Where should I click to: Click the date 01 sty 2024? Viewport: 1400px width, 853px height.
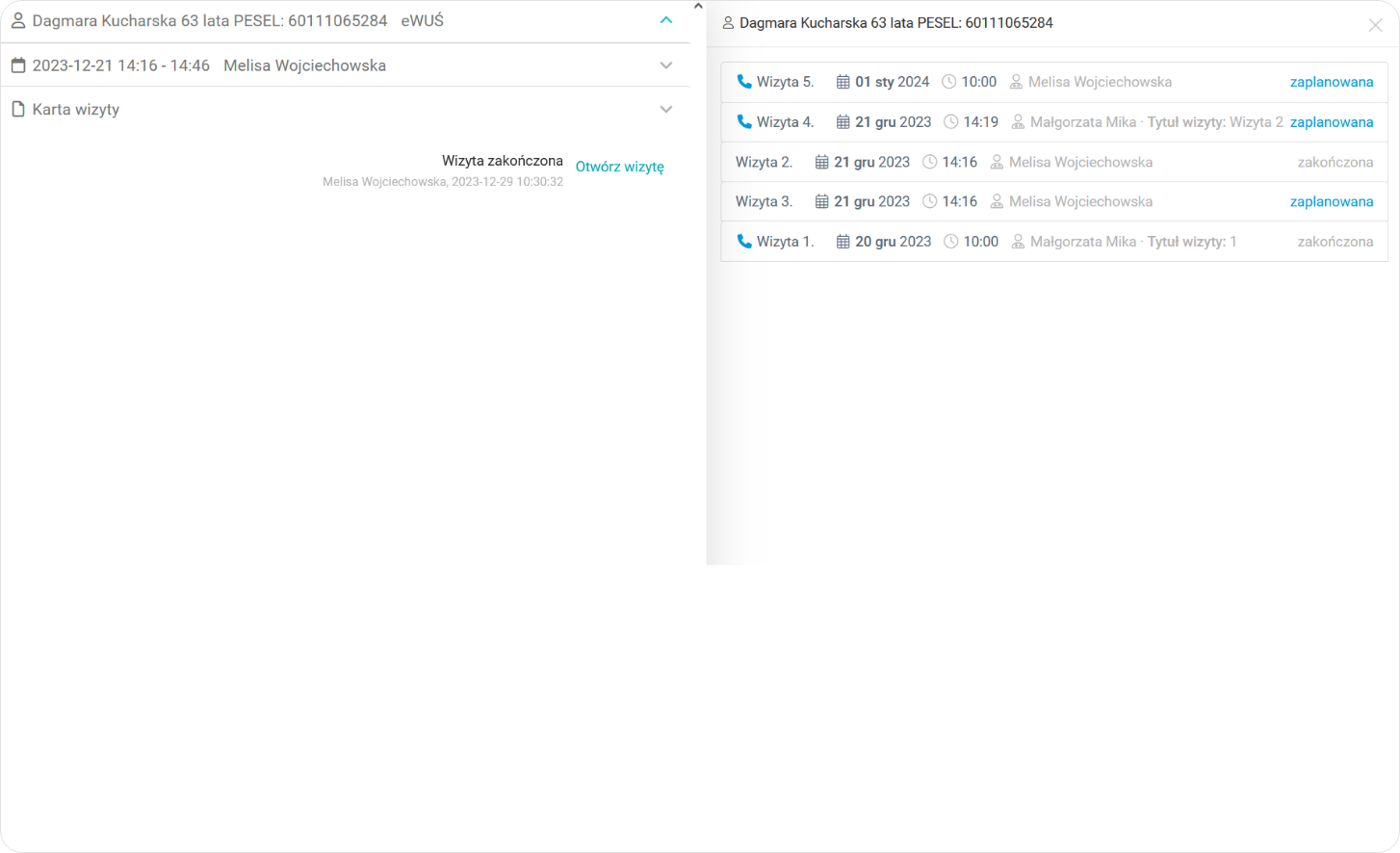point(893,82)
